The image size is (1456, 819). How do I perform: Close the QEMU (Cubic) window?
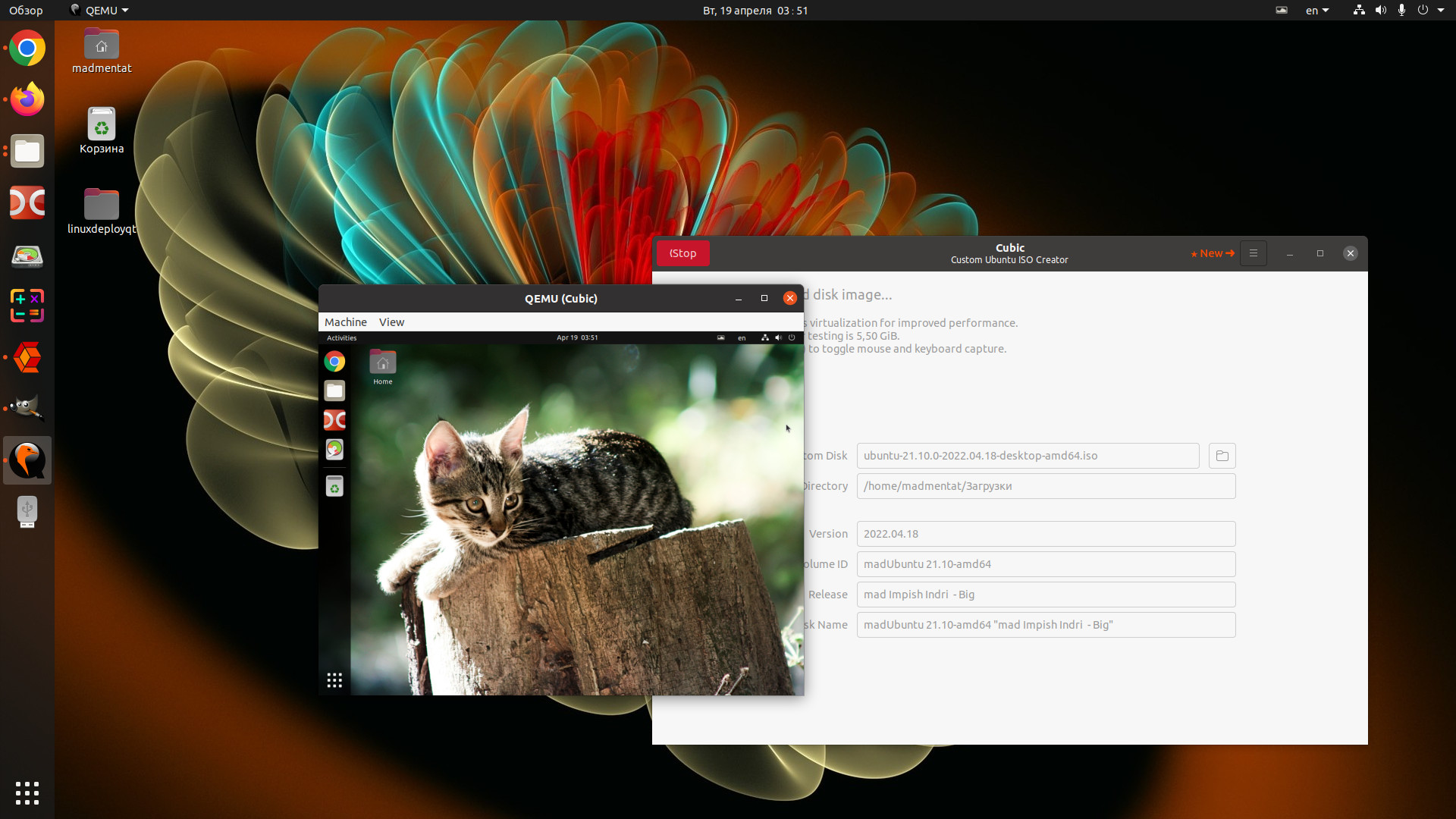pyautogui.click(x=790, y=298)
